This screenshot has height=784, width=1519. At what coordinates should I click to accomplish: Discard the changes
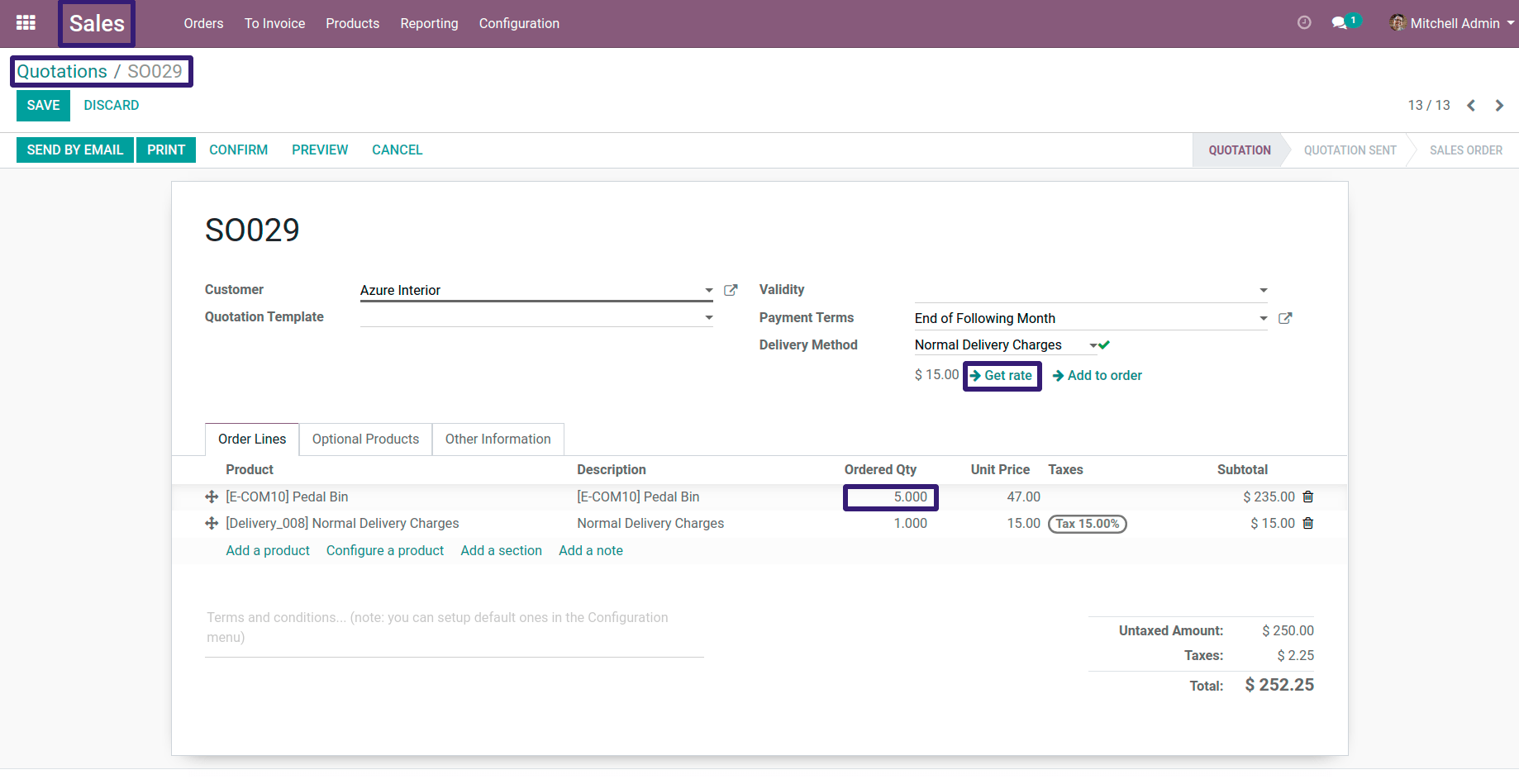tap(112, 106)
